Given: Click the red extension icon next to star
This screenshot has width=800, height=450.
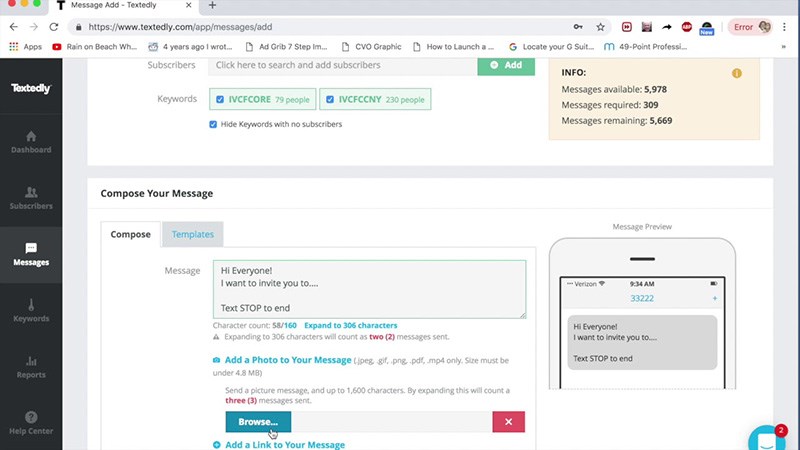Looking at the screenshot, I should [627, 27].
